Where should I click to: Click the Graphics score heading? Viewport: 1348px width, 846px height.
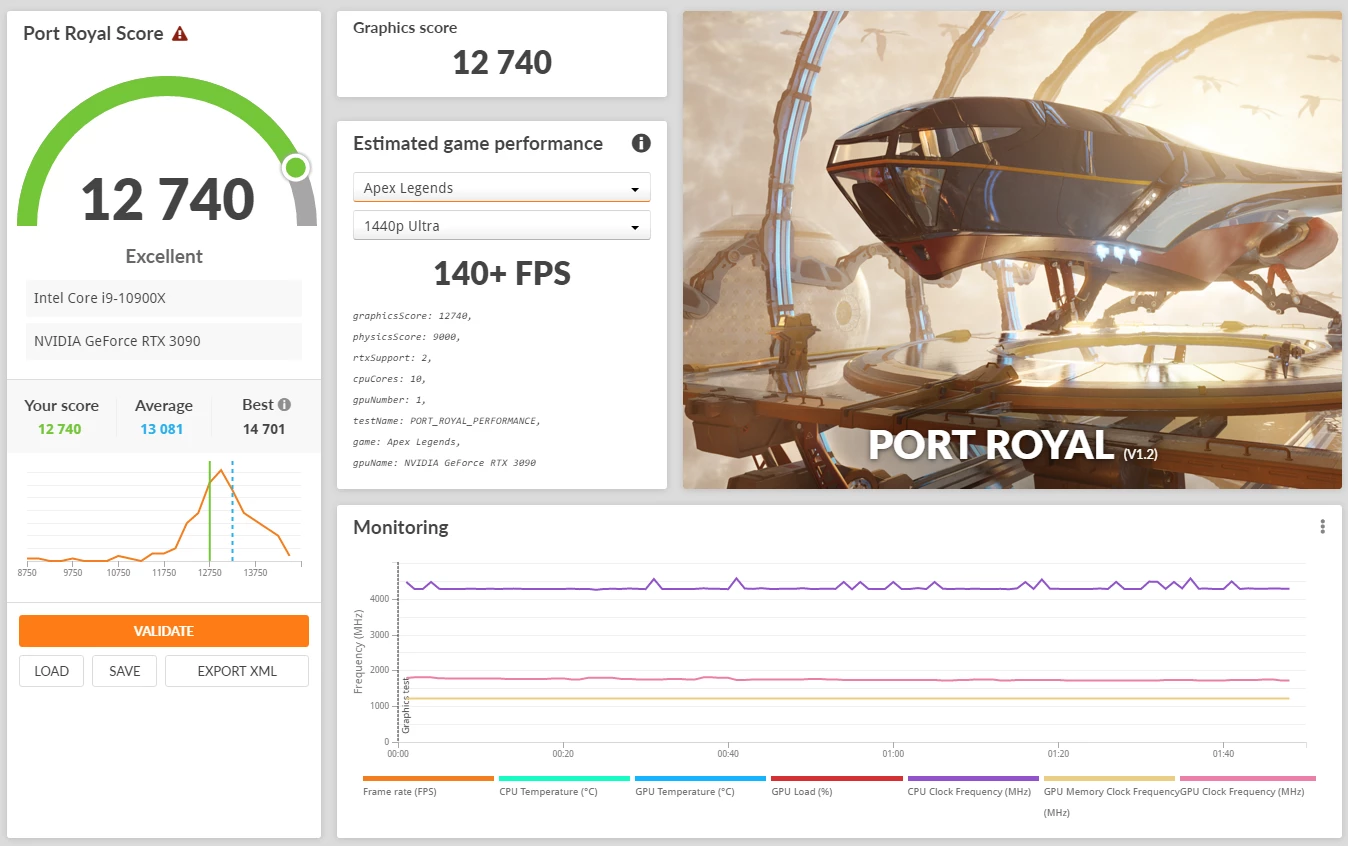(405, 28)
